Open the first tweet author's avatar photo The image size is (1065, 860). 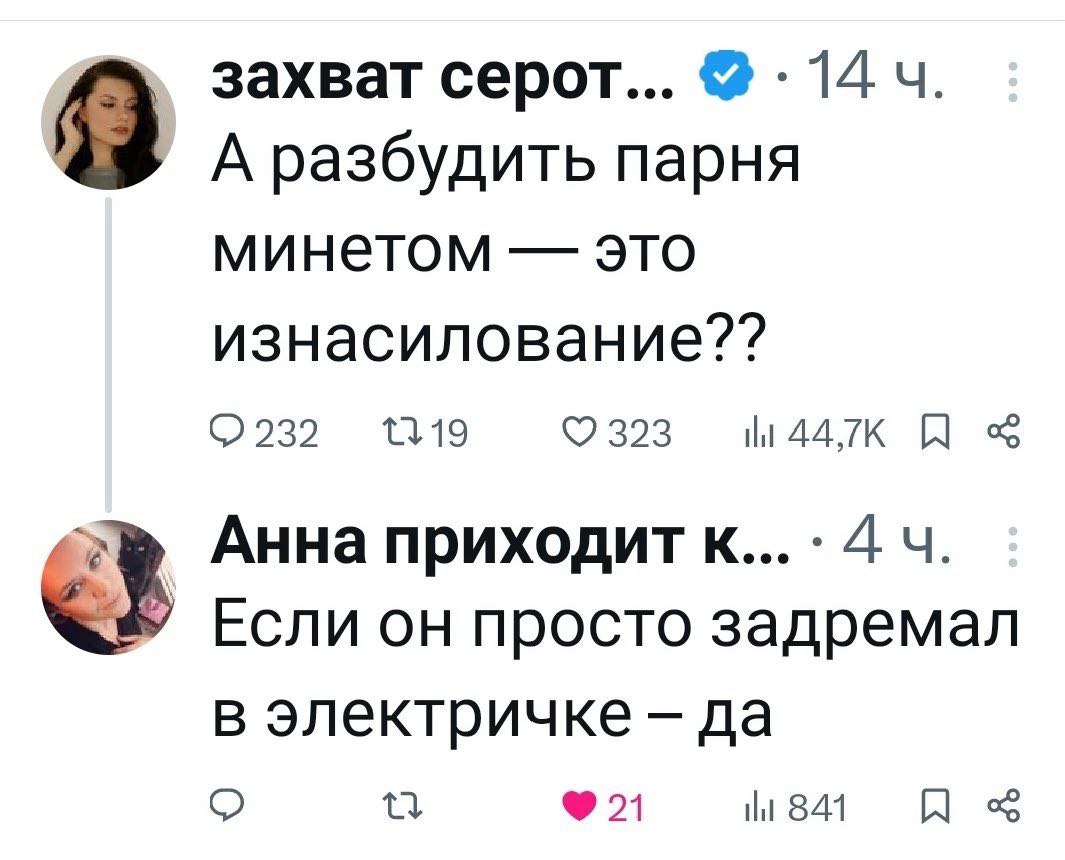point(109,122)
